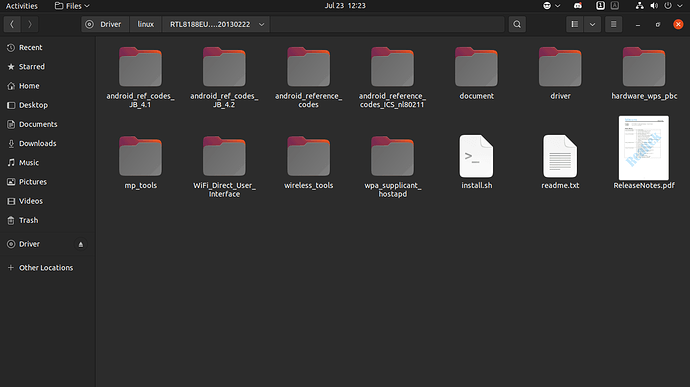Viewport: 690px width, 387px height.
Task: Go forward with the right arrow button
Action: click(x=29, y=24)
